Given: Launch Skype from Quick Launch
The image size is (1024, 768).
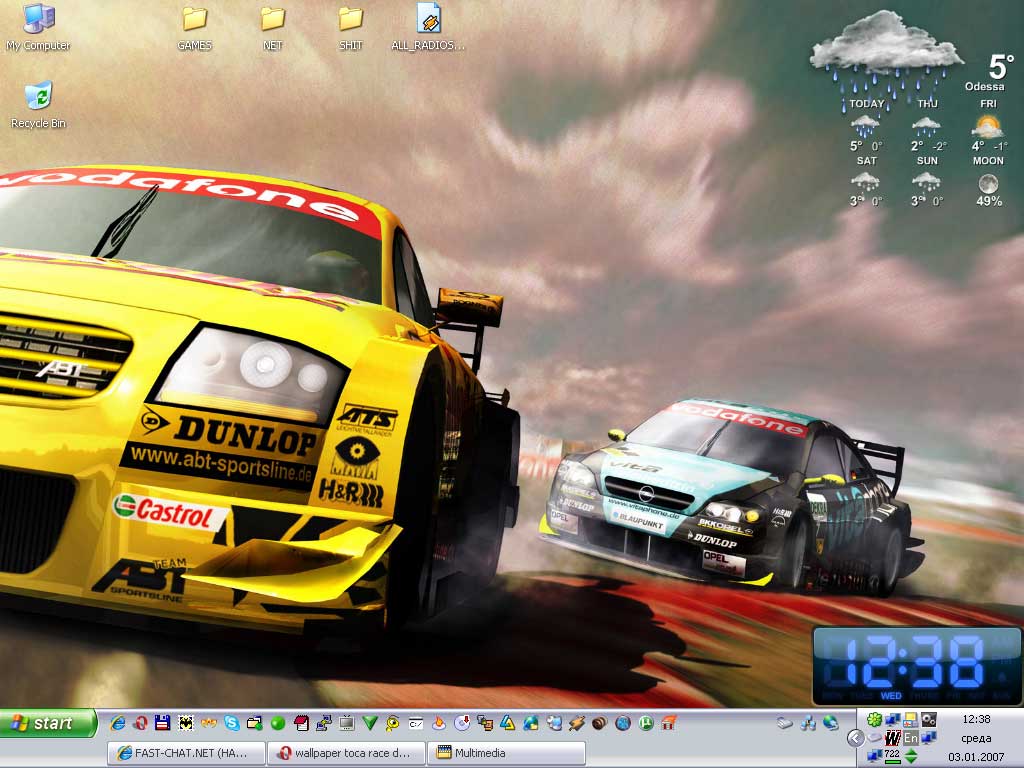Looking at the screenshot, I should [x=232, y=723].
